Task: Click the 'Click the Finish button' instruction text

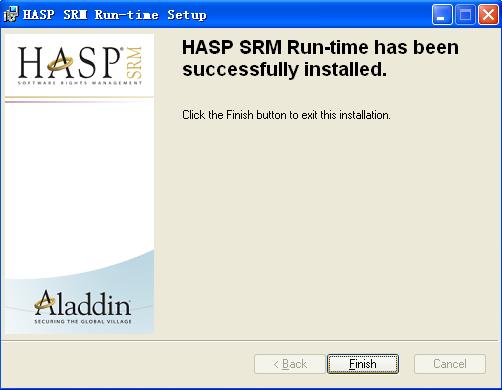Action: tap(286, 115)
